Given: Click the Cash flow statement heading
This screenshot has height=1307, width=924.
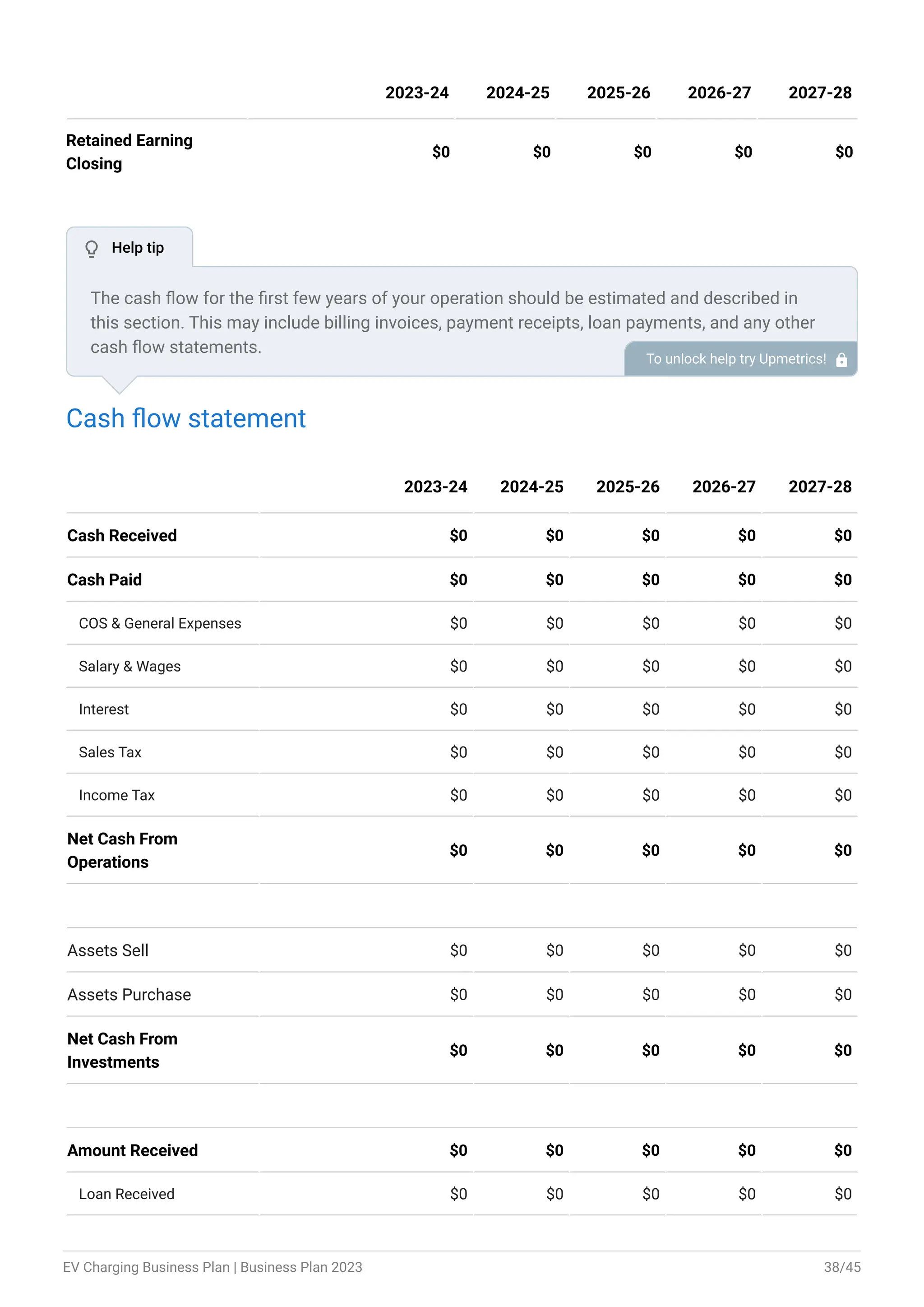Looking at the screenshot, I should coord(186,418).
